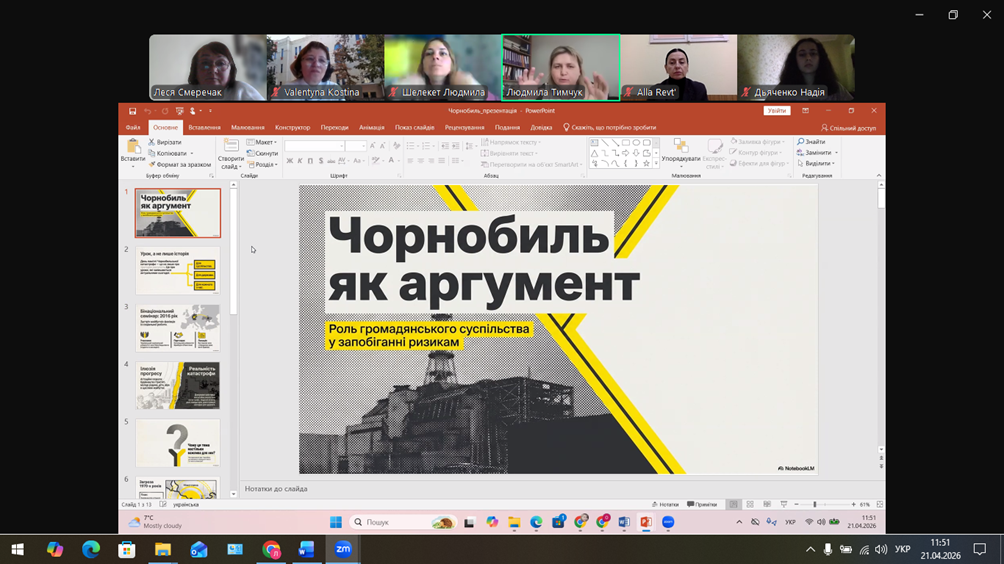Click the Share (Спільний доступ) button
Image resolution: width=1004 pixels, height=564 pixels.
click(x=849, y=128)
